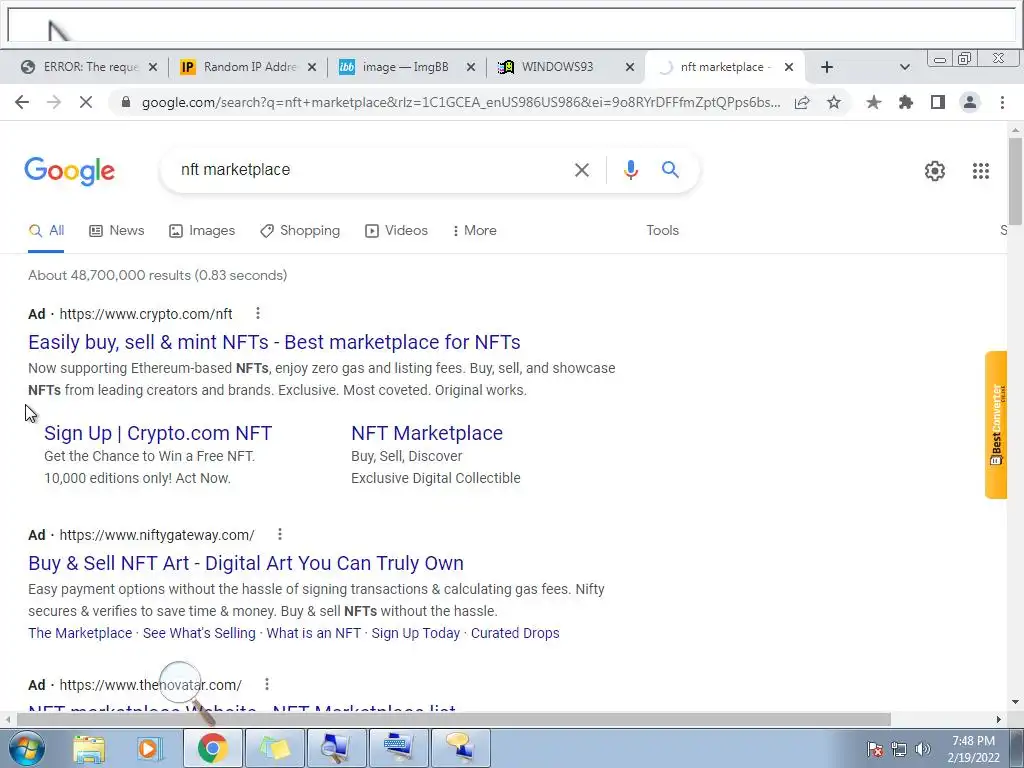Open a new browser tab
The width and height of the screenshot is (1024, 768).
coord(827,67)
